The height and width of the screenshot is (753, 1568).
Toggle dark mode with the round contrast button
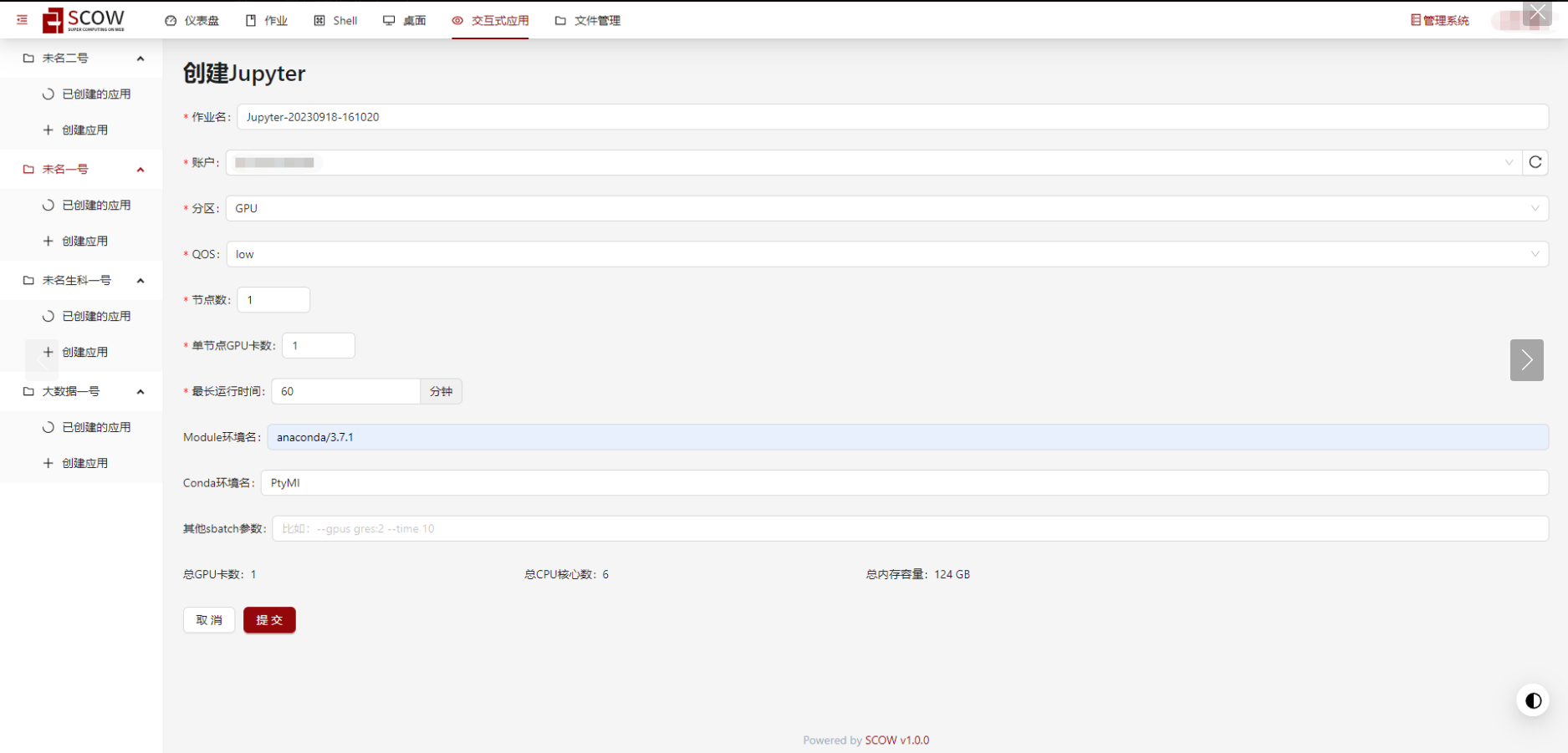coord(1533,700)
